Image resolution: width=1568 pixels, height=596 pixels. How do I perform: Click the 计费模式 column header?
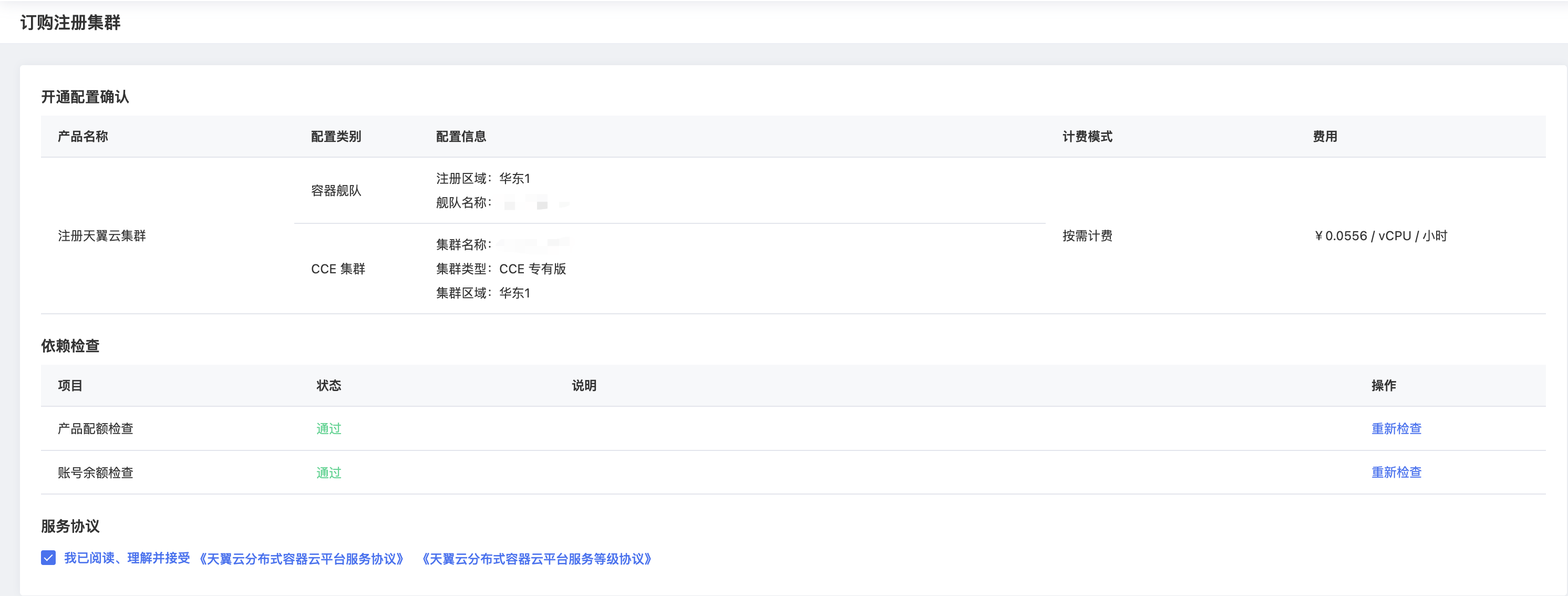1087,136
